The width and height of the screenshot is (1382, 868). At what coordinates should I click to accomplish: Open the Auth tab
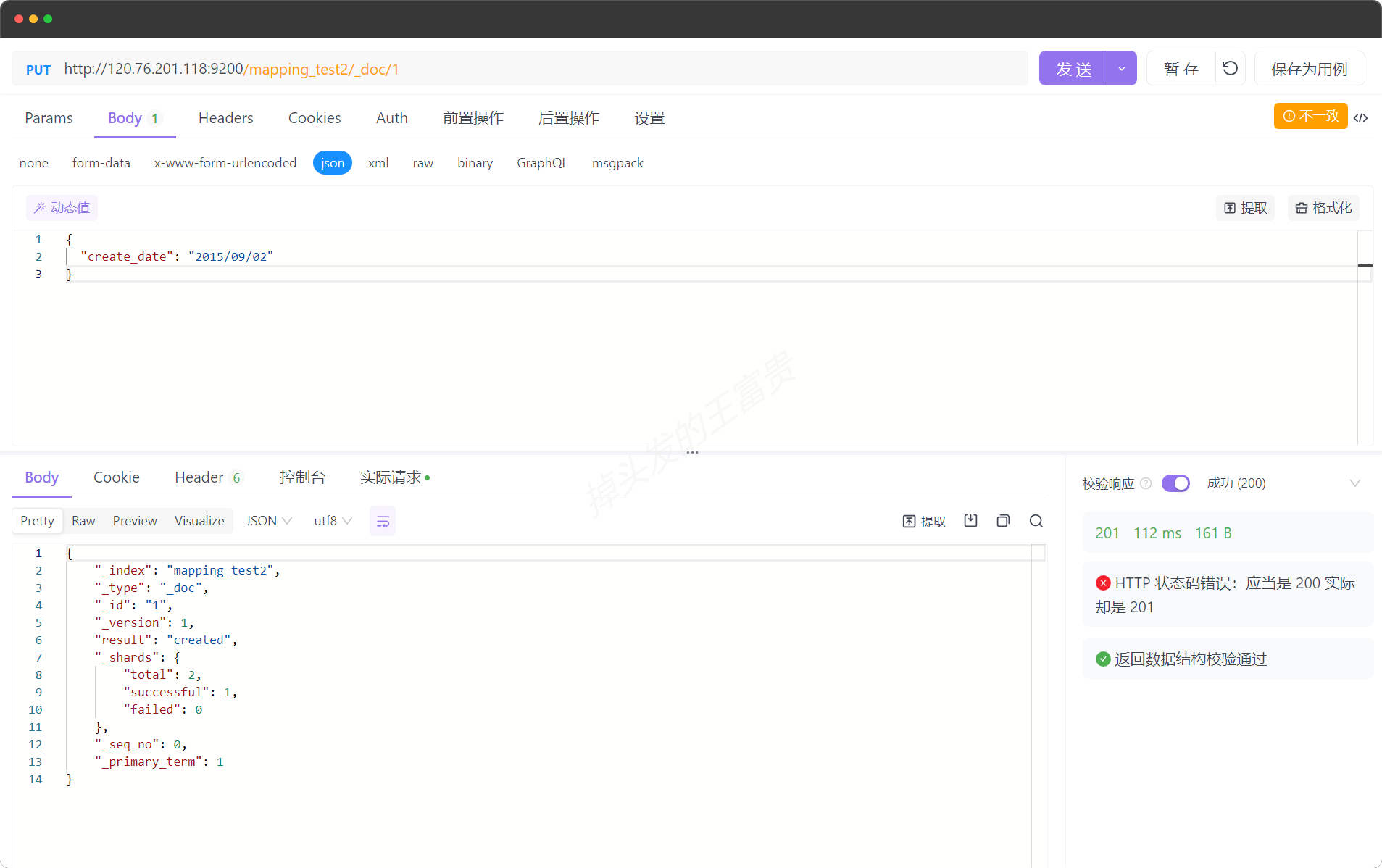[392, 118]
